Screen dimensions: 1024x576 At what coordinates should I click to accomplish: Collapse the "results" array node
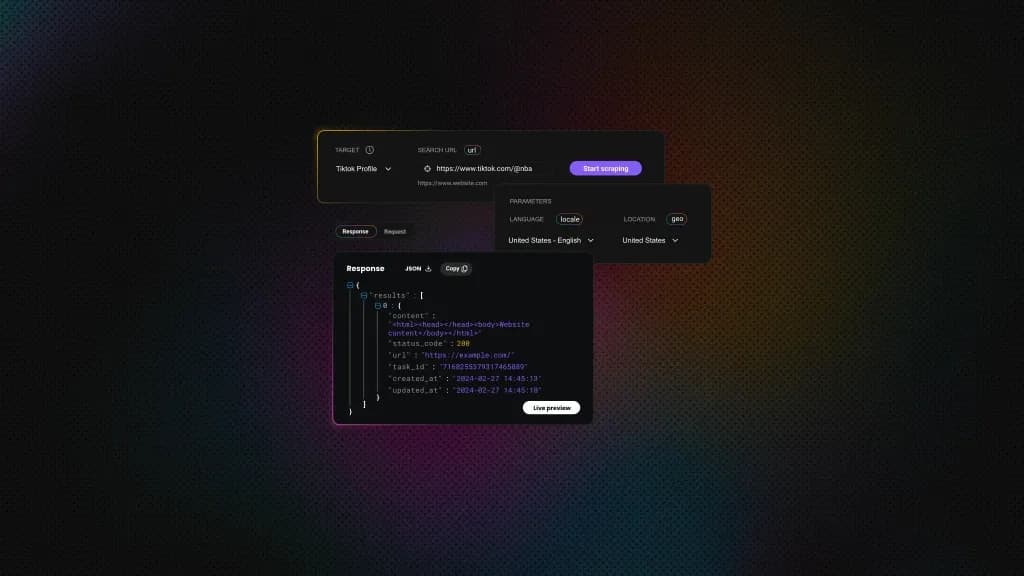click(x=364, y=296)
